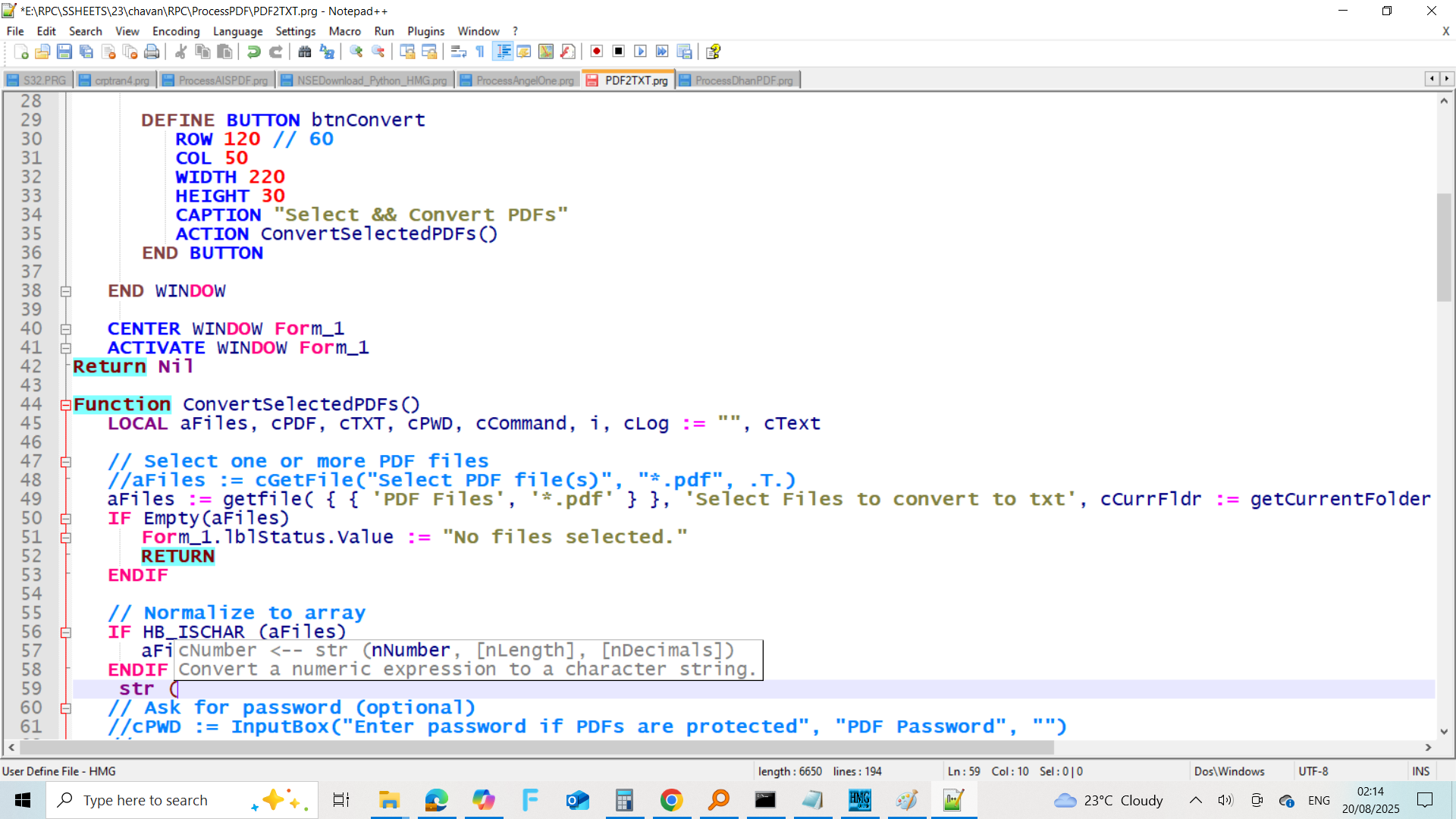1456x819 pixels.
Task: Zoom out of the editor text
Action: pyautogui.click(x=378, y=52)
